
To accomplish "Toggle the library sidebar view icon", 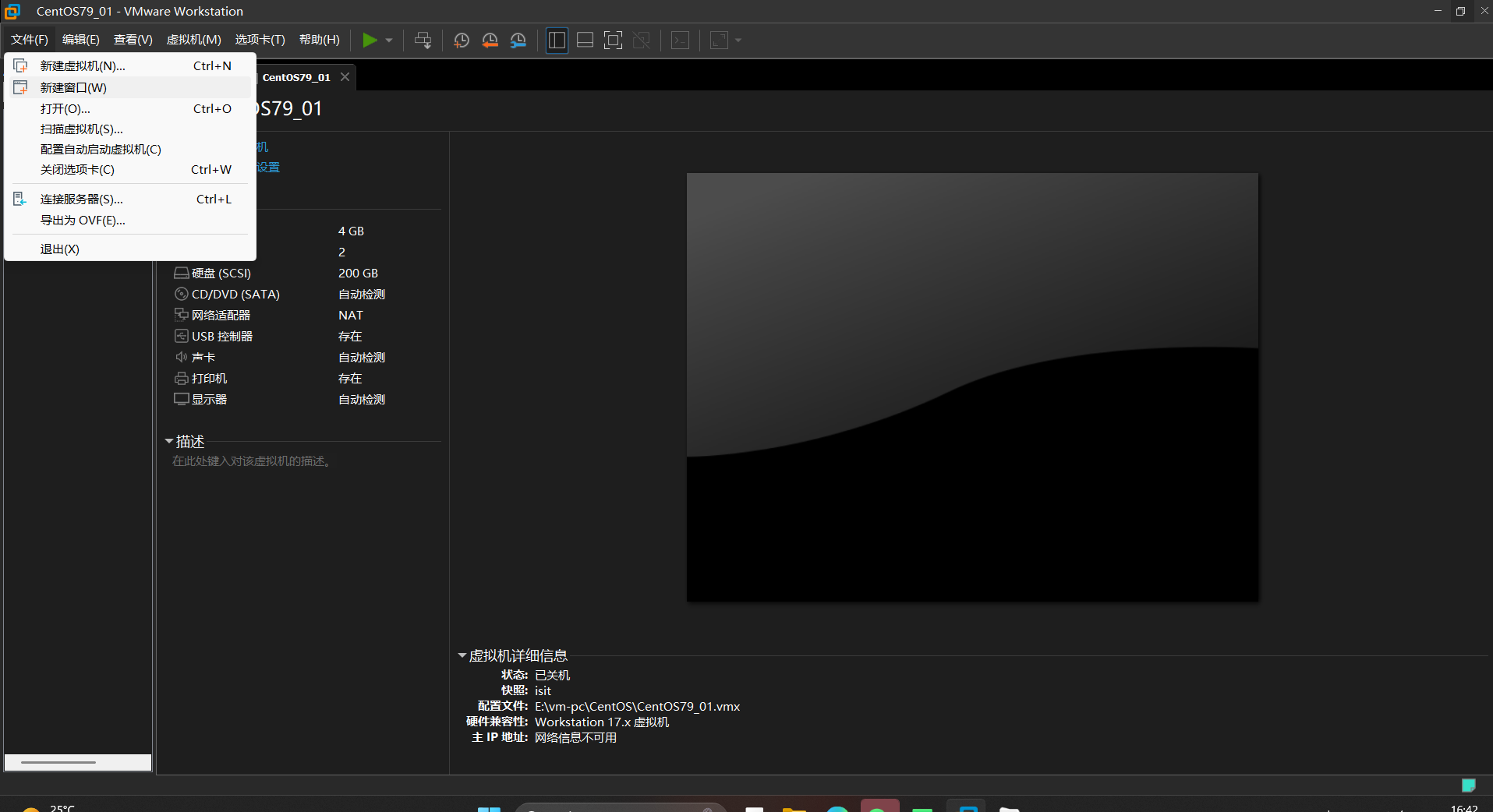I will pos(557,41).
